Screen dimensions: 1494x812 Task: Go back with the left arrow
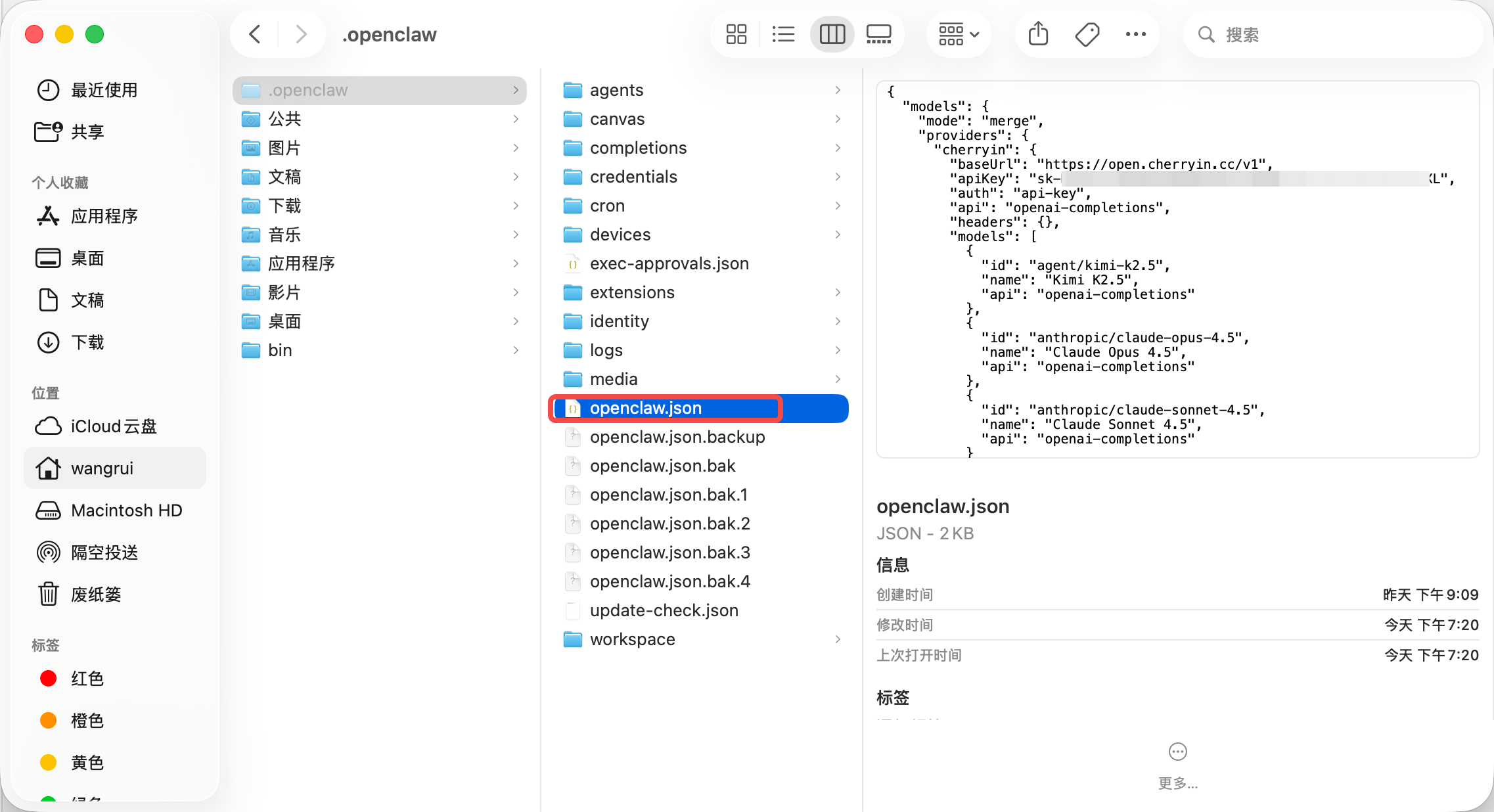click(255, 34)
